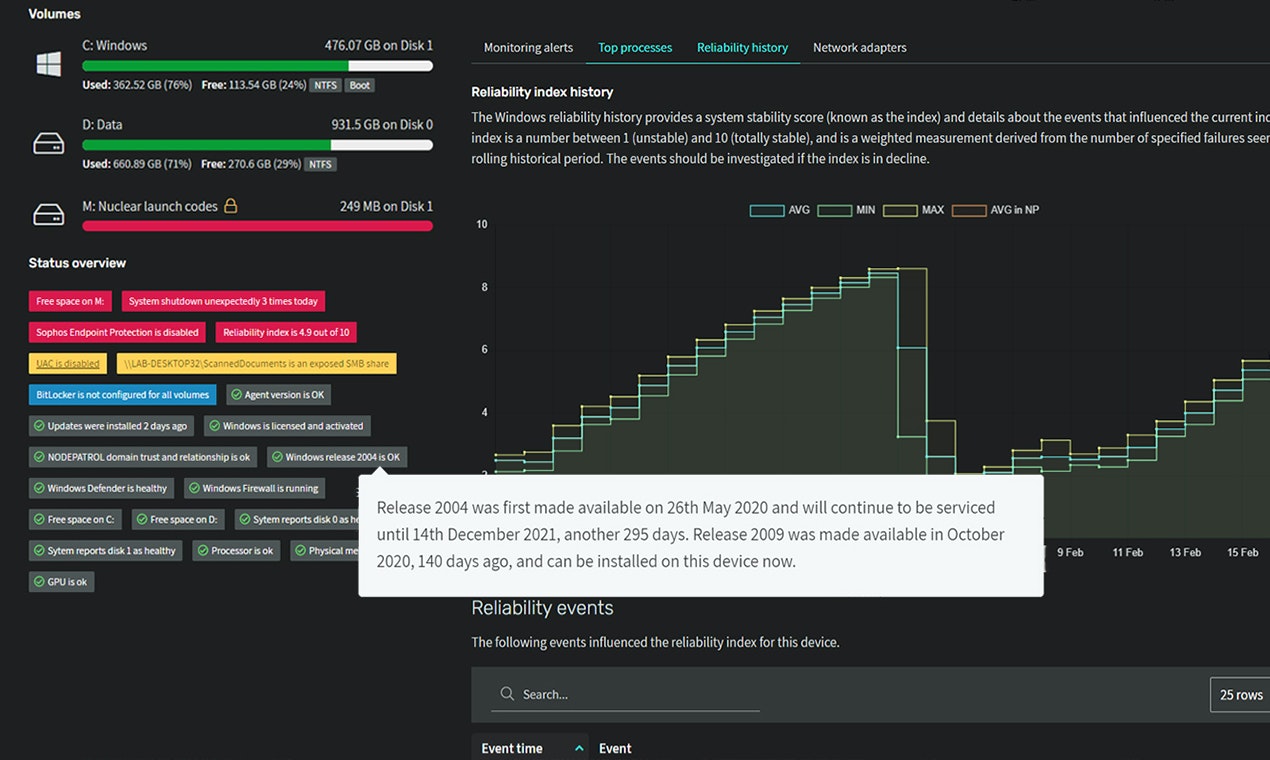Click the 'Status overview' heading
Screen dimensions: 1270x760
pos(77,263)
